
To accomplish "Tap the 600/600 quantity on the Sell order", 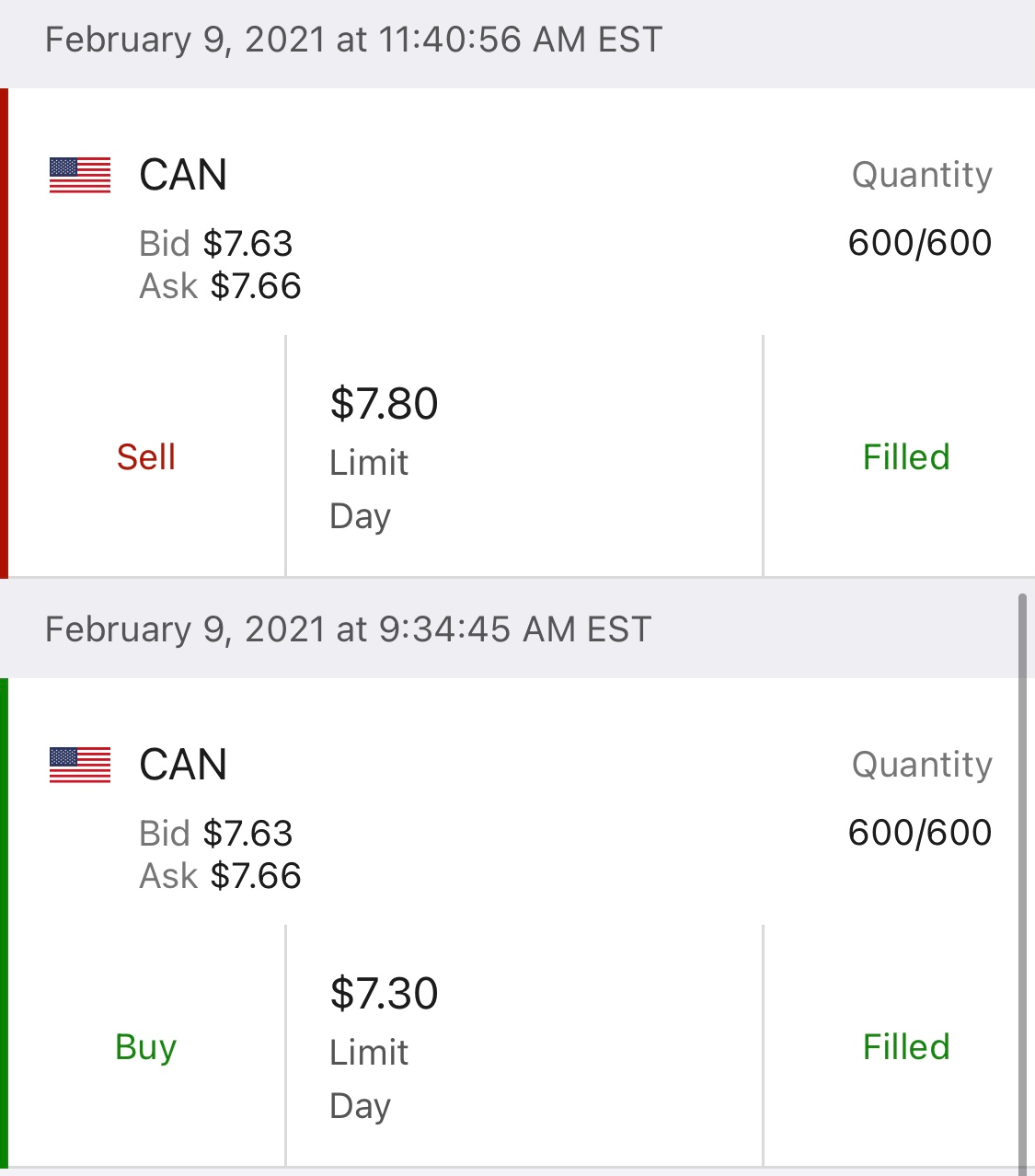I will coord(920,243).
